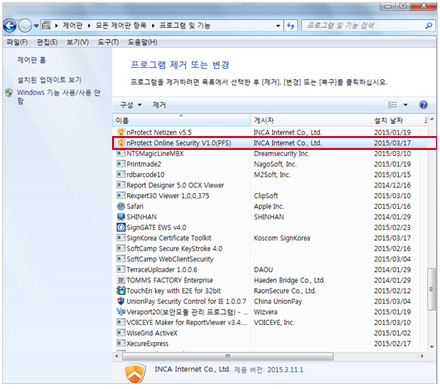Click publisher 'NagoSoft, Inc.' cell

point(275,164)
